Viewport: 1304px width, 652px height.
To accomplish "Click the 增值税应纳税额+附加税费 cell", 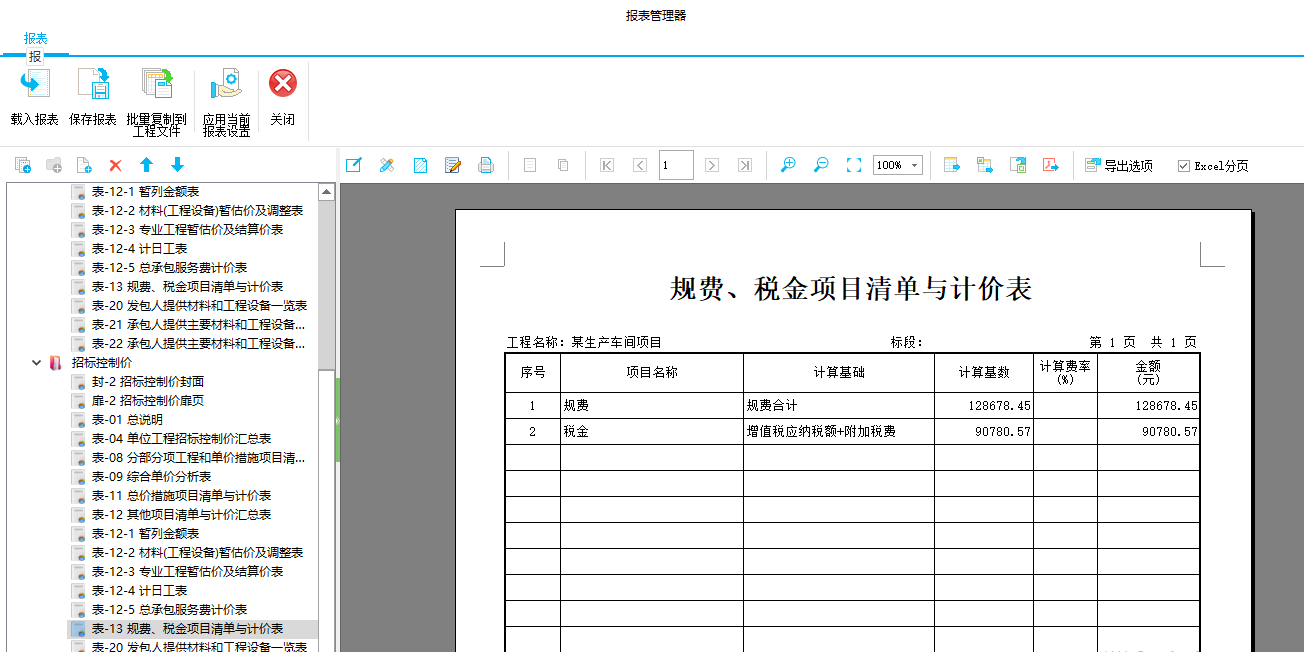I will point(839,432).
